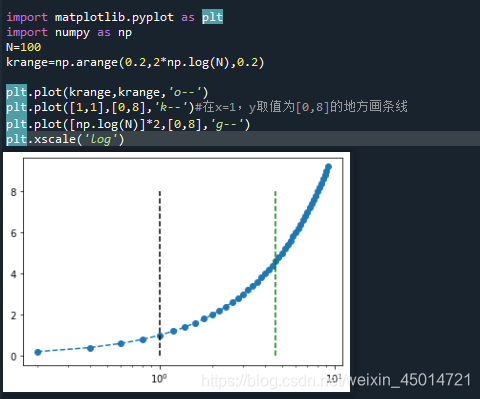Click the black dashed vertical line in plot
This screenshot has width=480, height=399.
click(x=160, y=273)
